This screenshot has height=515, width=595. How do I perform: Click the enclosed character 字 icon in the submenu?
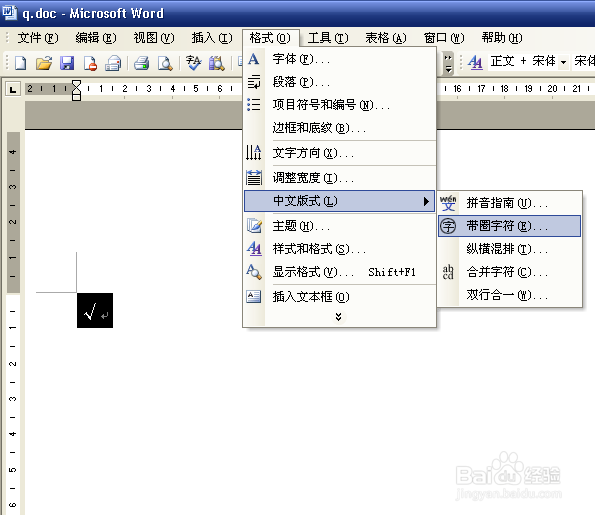(x=448, y=226)
